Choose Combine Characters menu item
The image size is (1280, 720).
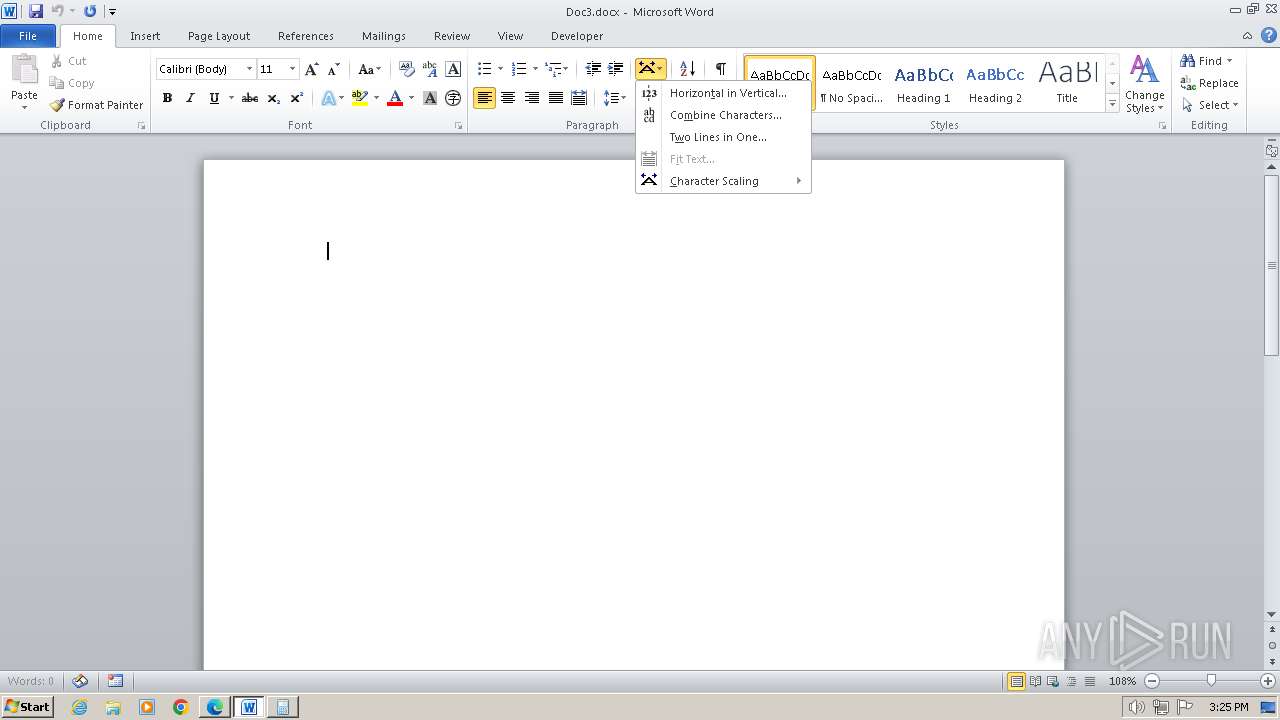pos(723,115)
